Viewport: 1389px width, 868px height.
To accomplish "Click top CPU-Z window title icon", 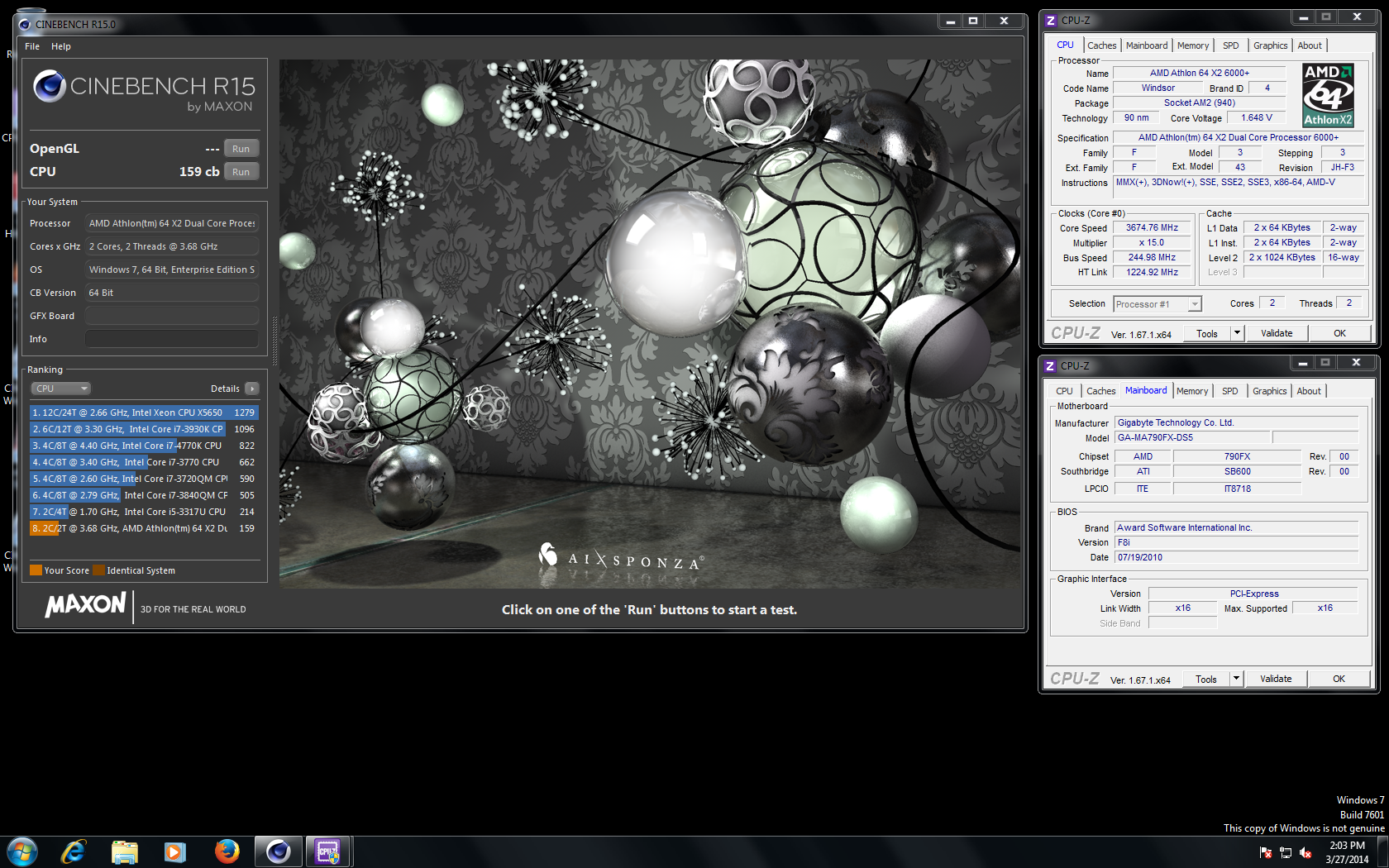I will [1051, 21].
